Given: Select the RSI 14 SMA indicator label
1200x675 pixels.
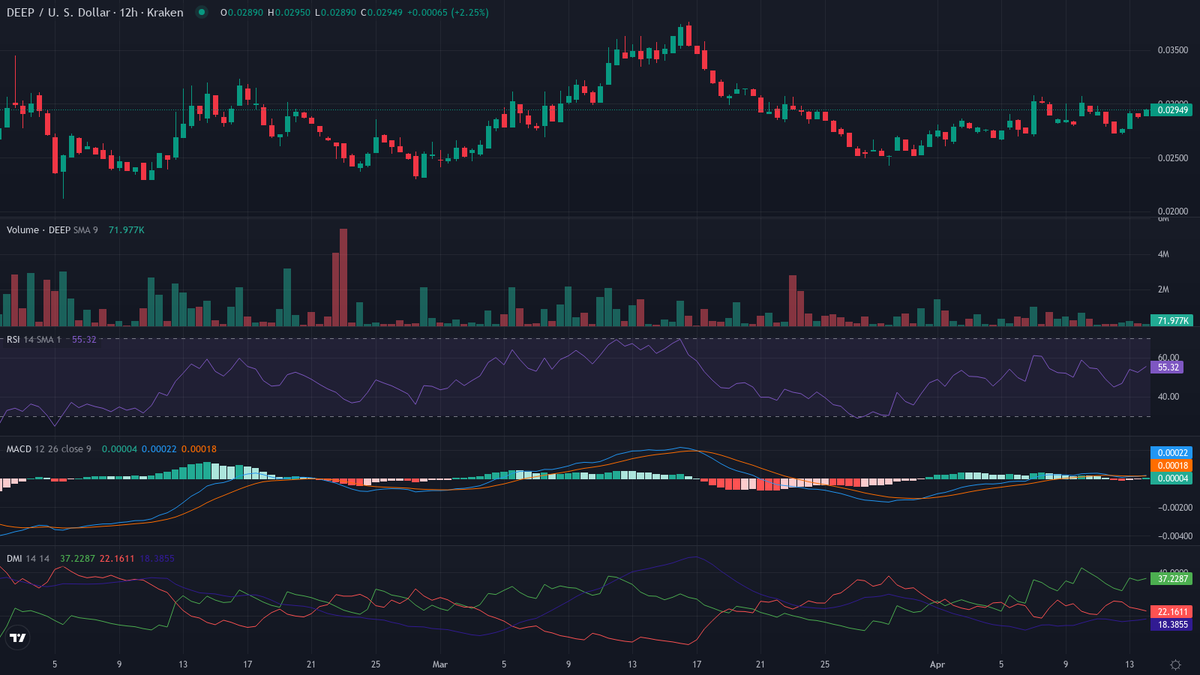Looking at the screenshot, I should pyautogui.click(x=35, y=340).
